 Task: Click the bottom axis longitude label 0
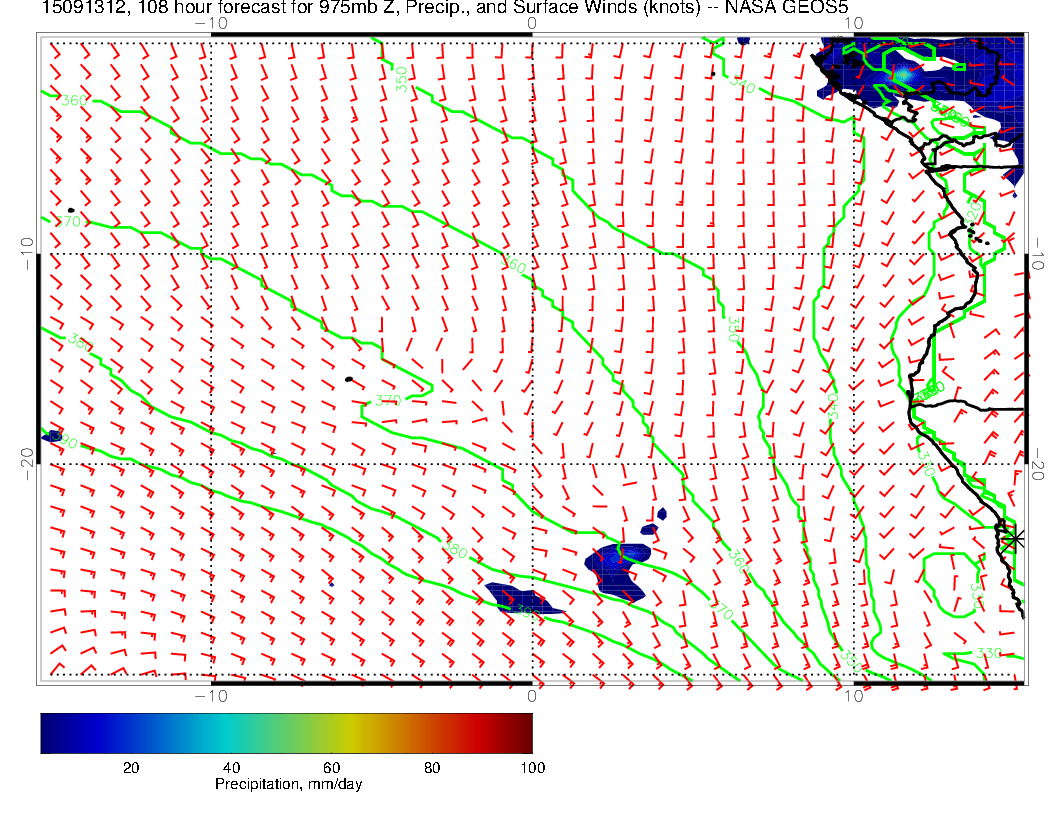(x=532, y=695)
